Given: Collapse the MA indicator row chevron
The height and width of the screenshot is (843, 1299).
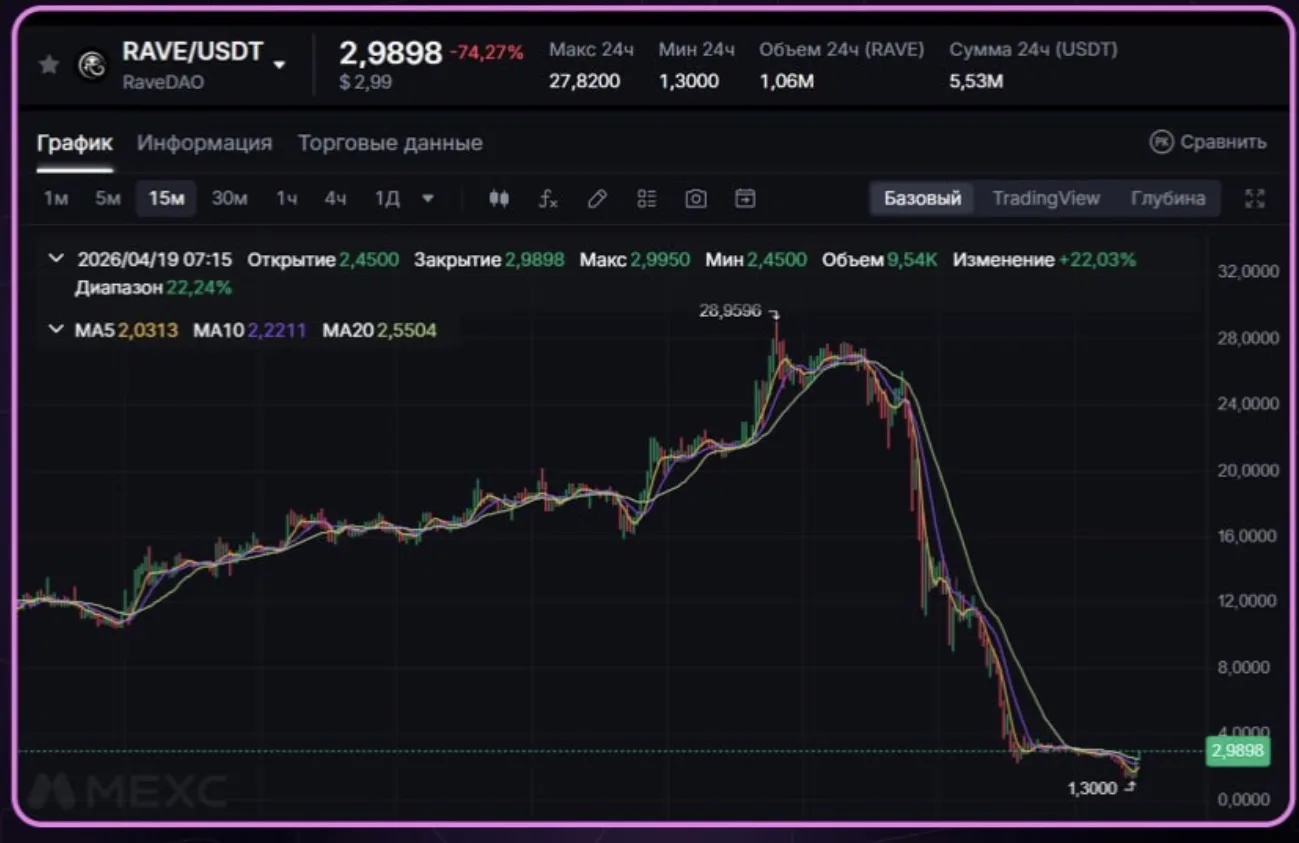Looking at the screenshot, I should coord(56,330).
